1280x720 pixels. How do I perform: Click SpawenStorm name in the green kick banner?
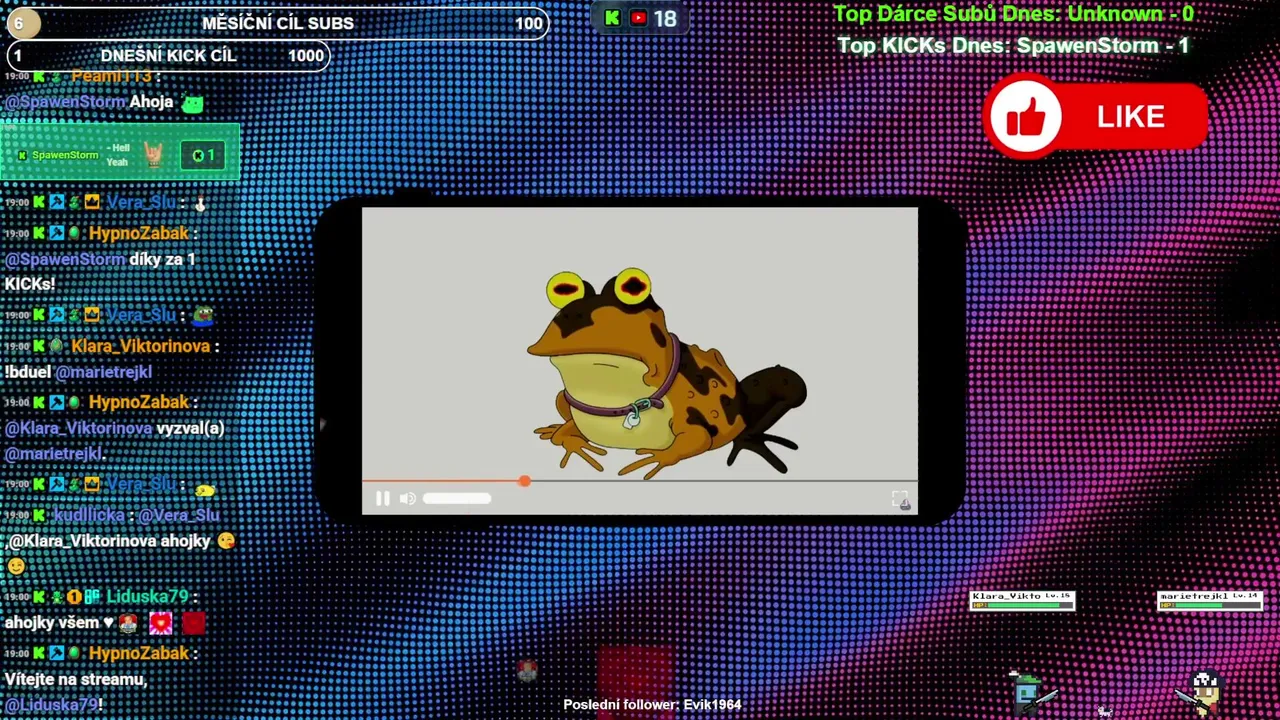(65, 155)
